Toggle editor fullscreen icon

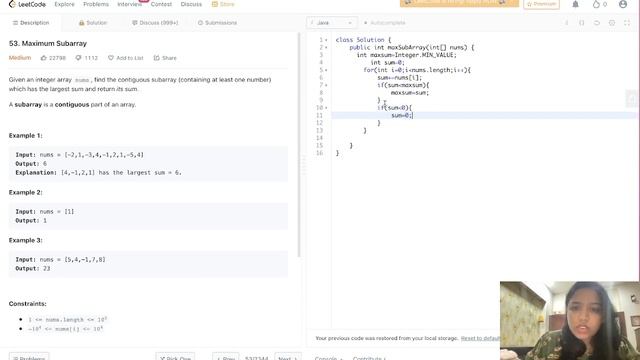[x=627, y=23]
